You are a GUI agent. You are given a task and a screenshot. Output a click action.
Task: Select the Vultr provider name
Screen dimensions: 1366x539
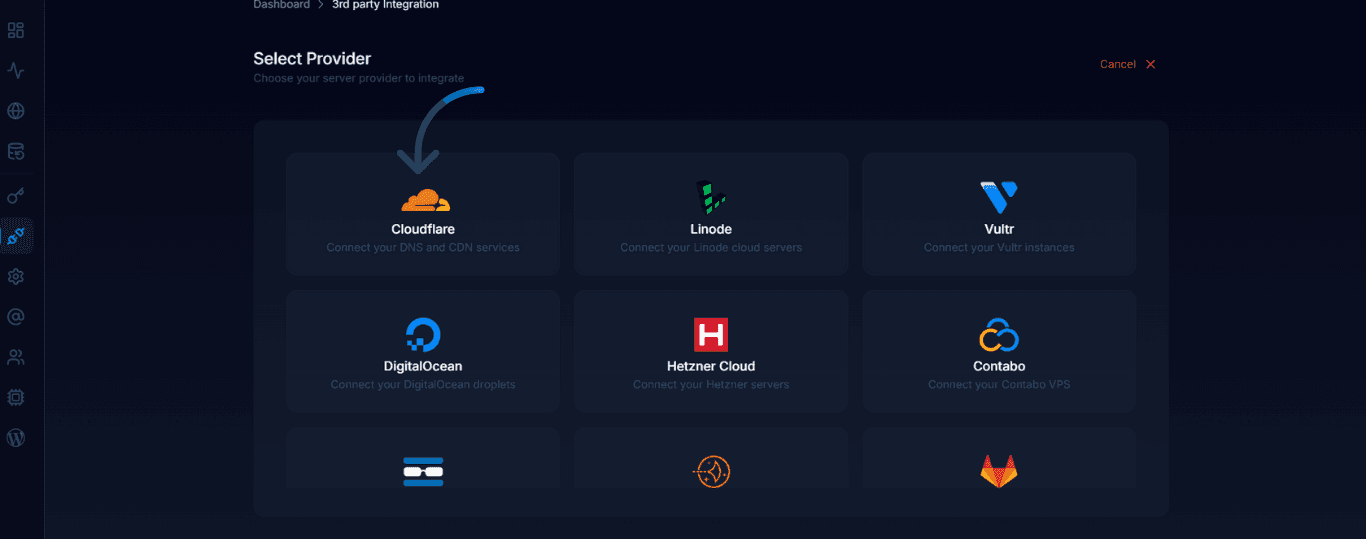(x=999, y=229)
